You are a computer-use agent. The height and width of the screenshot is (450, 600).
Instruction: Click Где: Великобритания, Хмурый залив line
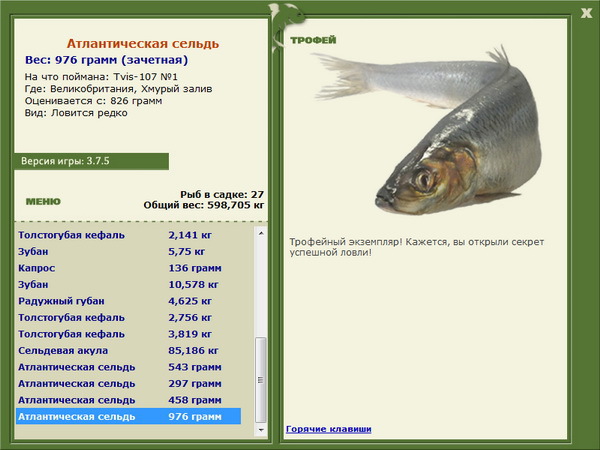[118, 89]
